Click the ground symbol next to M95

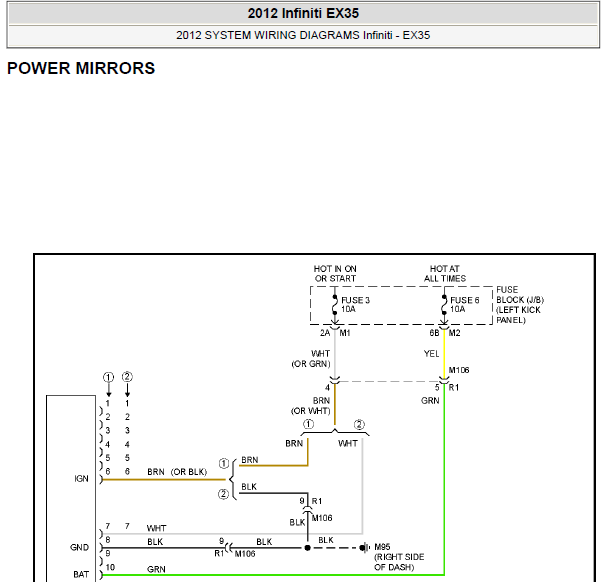tap(364, 547)
